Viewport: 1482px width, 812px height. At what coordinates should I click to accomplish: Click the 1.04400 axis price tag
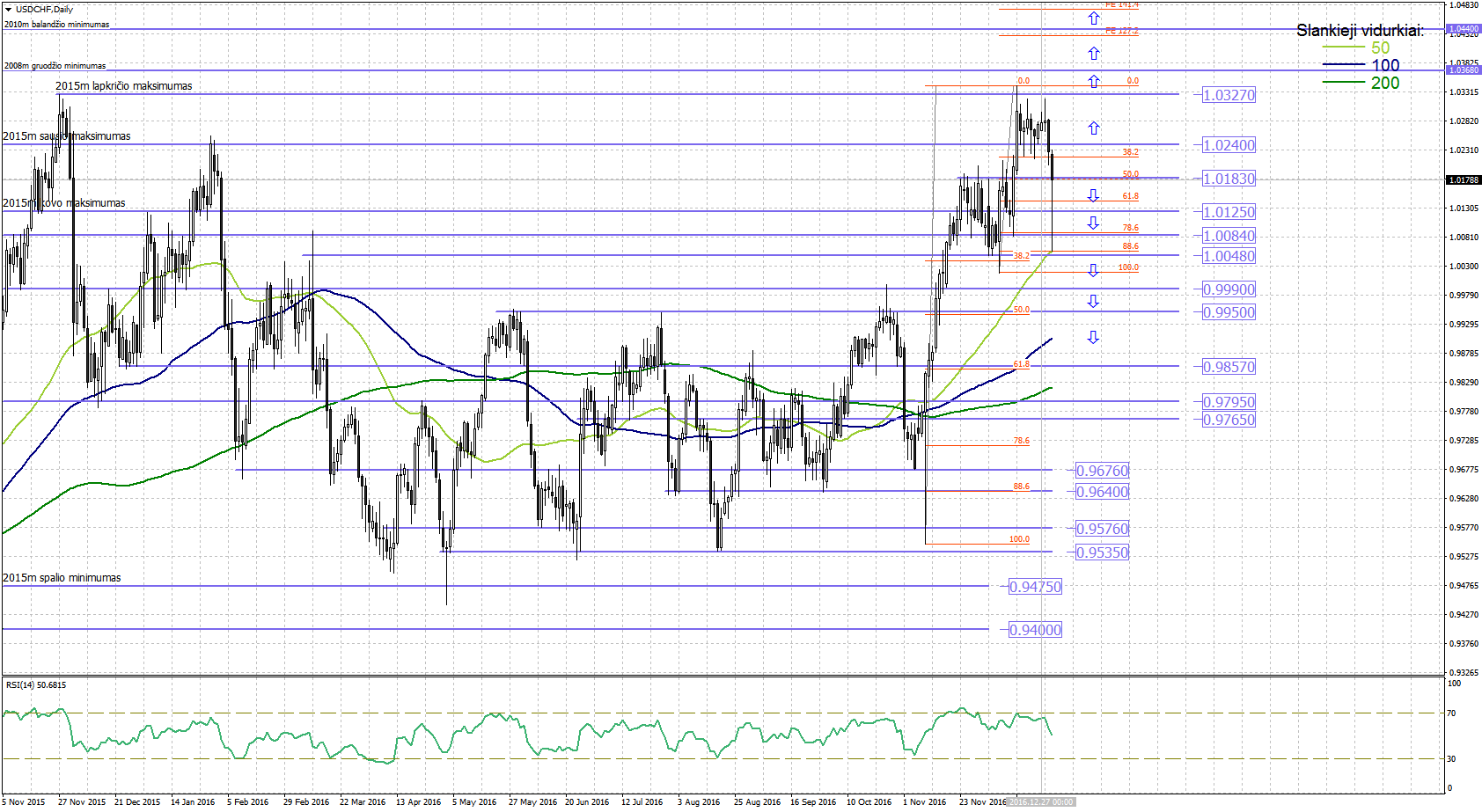[1464, 29]
